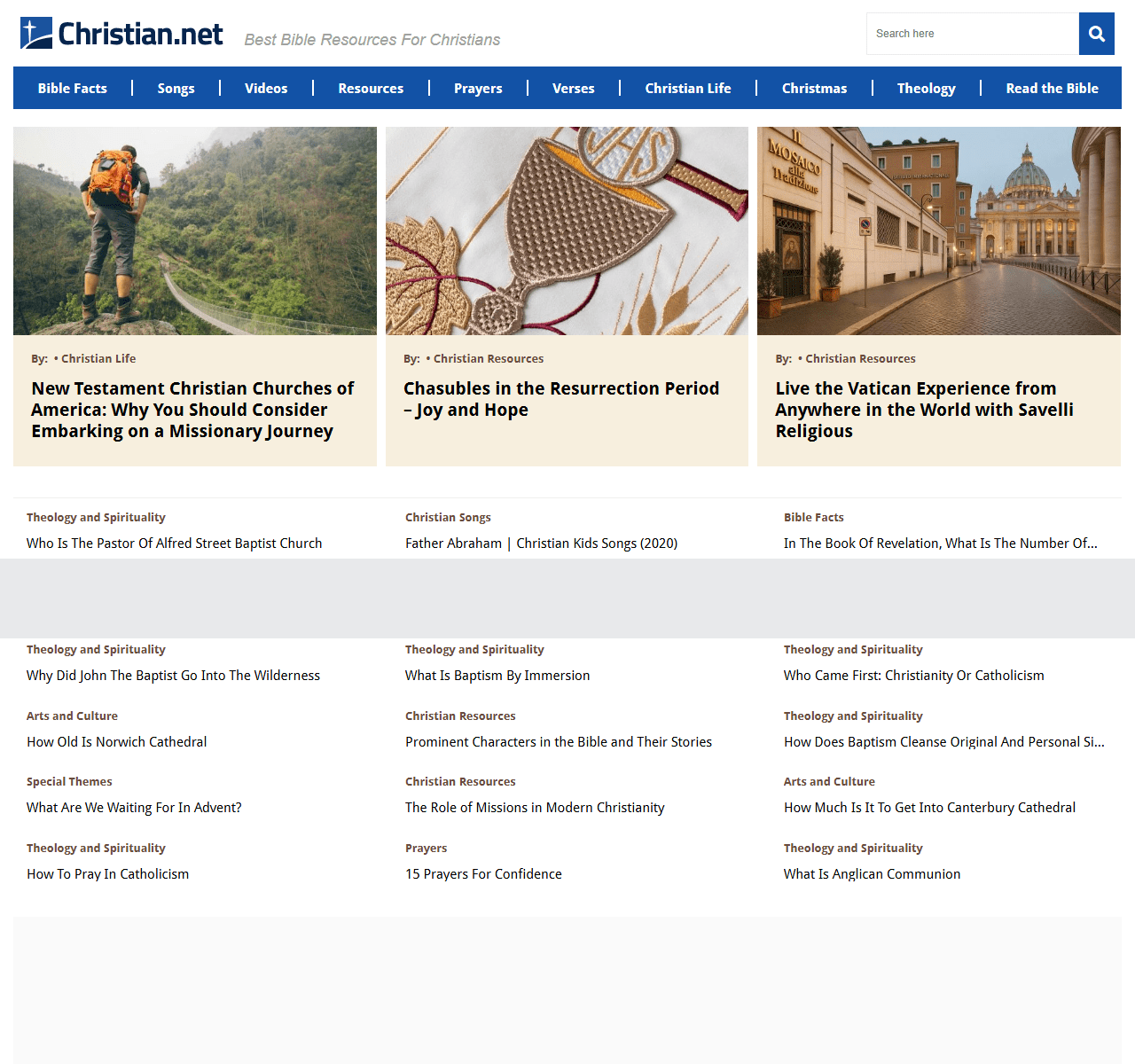This screenshot has width=1135, height=1064.
Task: Type in the Search here field
Action: point(972,34)
